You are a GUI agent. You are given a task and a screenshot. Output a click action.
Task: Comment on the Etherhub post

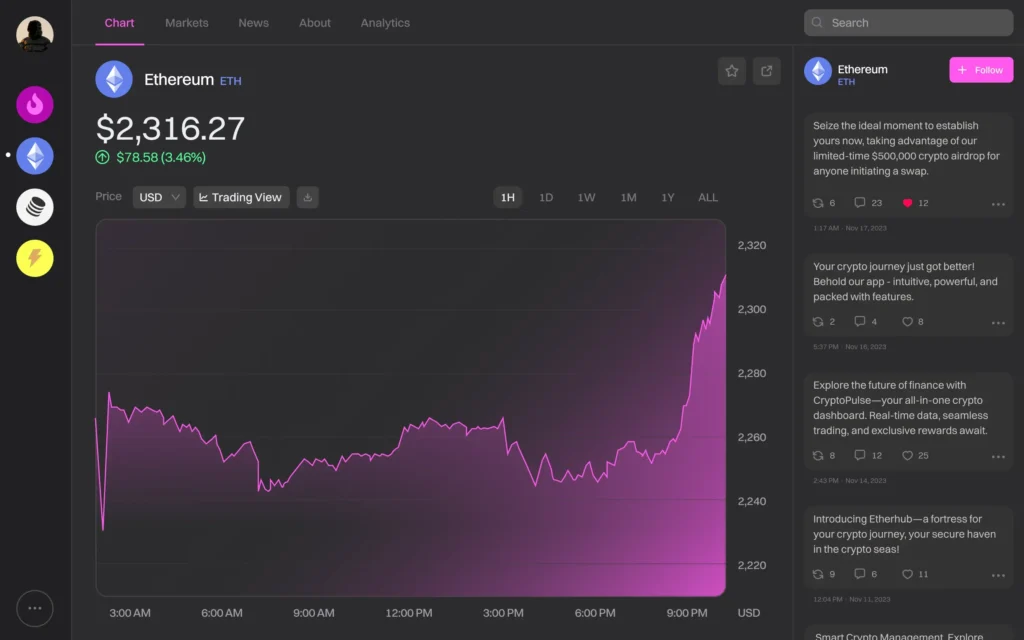click(859, 574)
